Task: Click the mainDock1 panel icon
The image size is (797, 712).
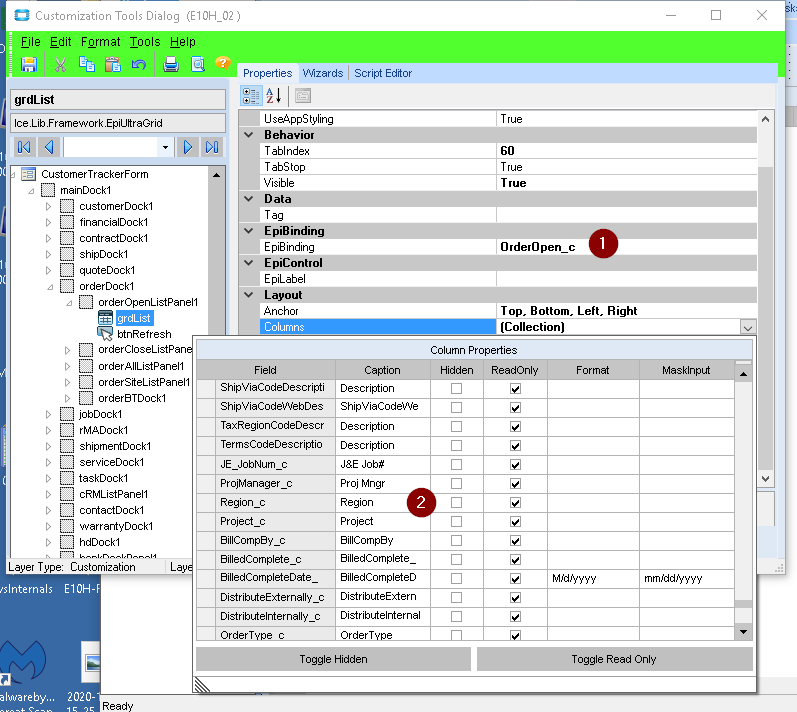Action: click(x=48, y=190)
